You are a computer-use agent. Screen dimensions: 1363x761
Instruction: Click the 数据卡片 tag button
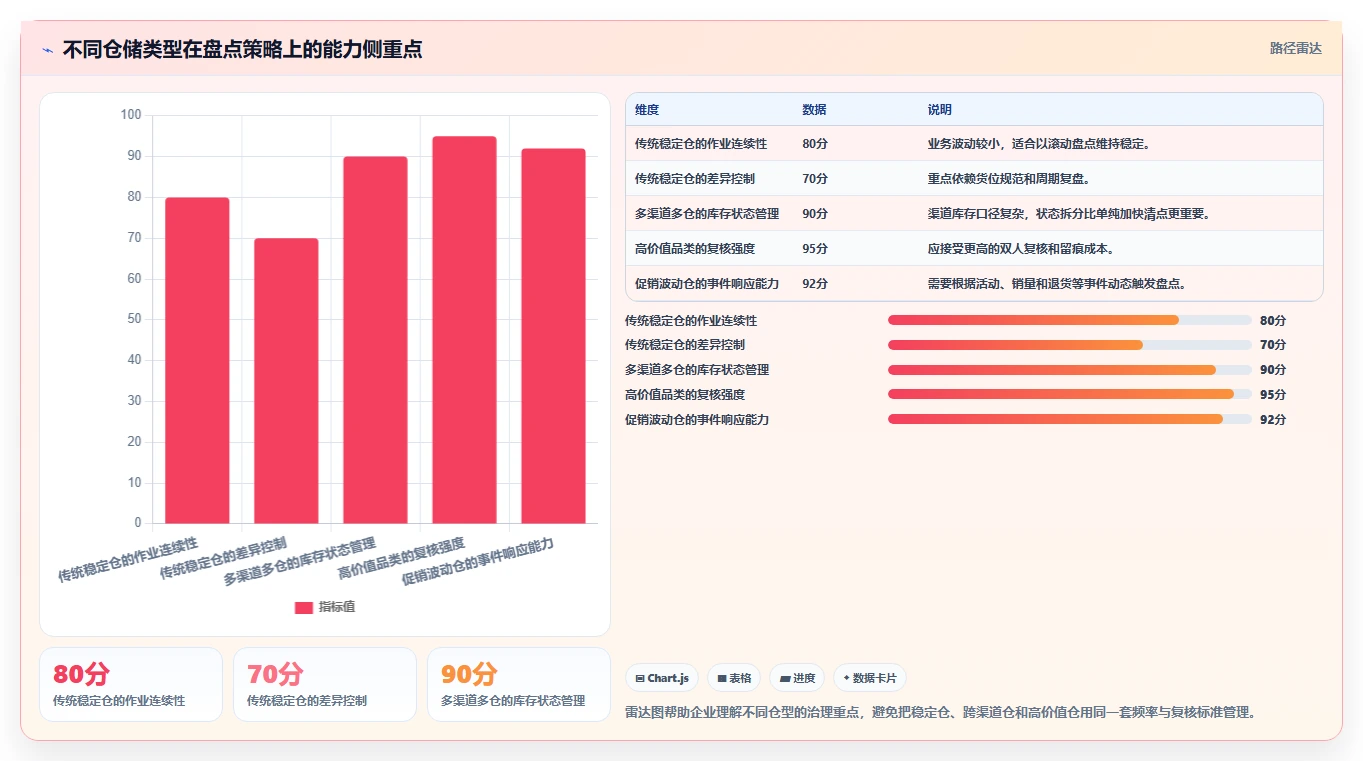click(x=870, y=678)
